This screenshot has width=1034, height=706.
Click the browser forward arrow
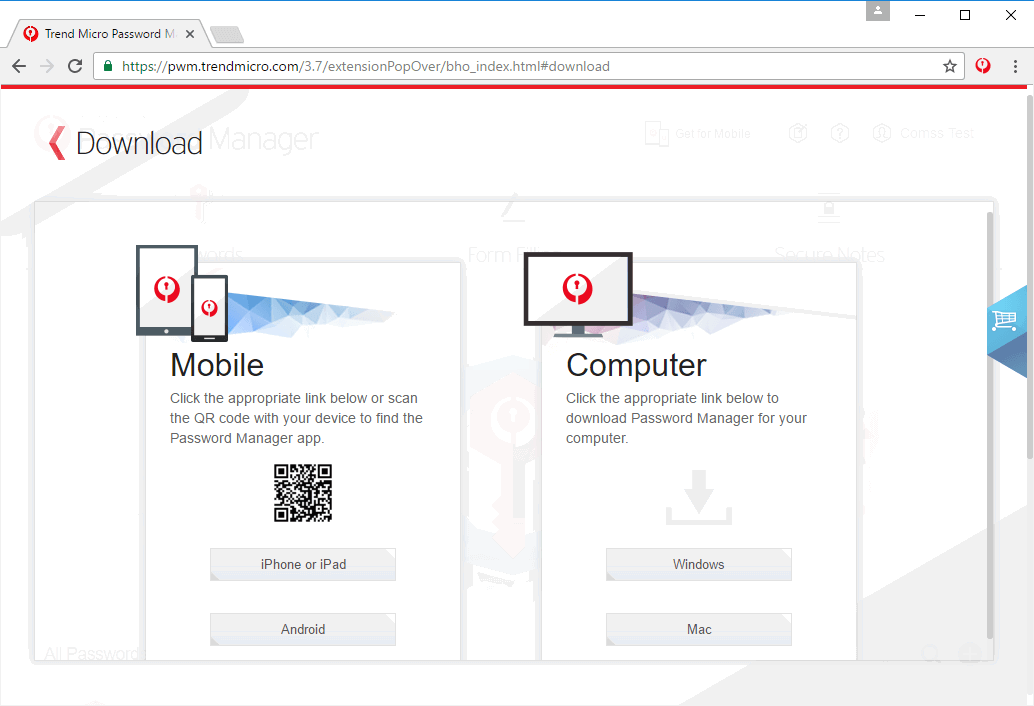coord(47,66)
